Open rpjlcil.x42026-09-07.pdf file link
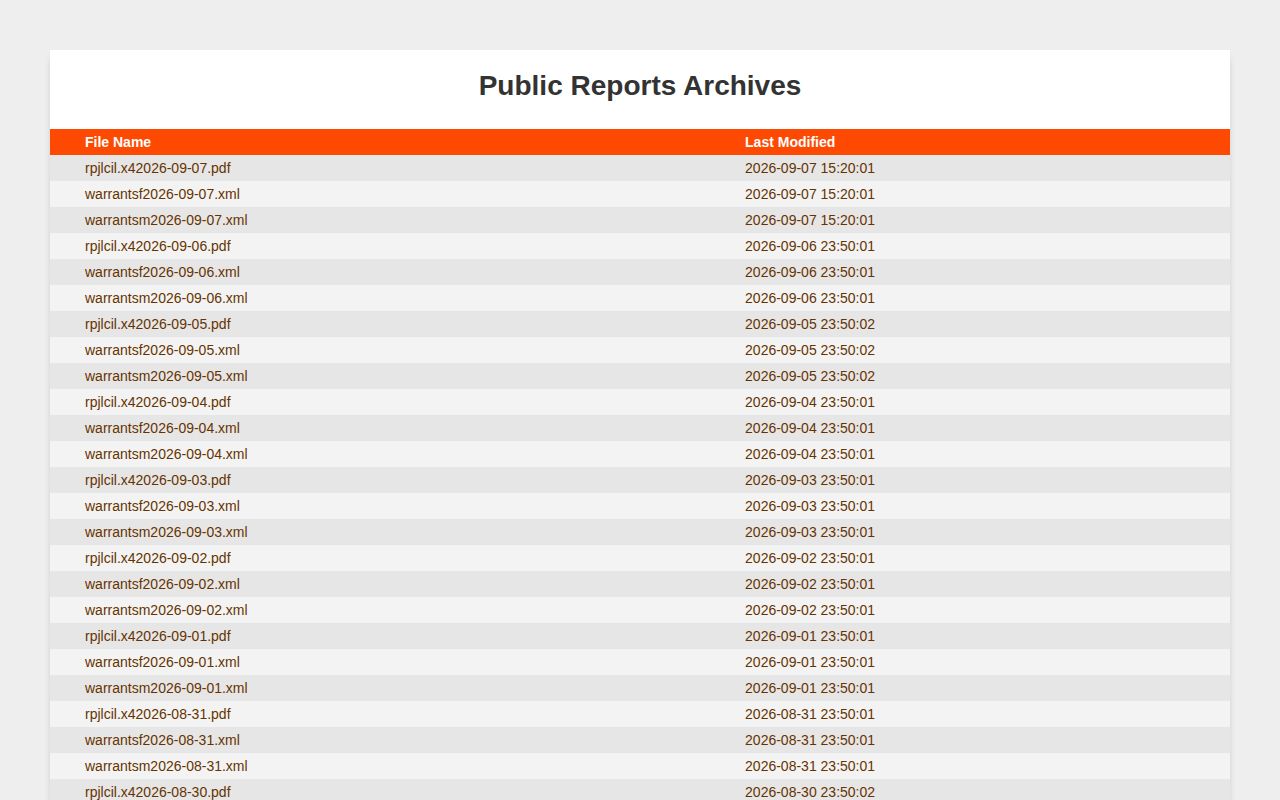 point(158,168)
